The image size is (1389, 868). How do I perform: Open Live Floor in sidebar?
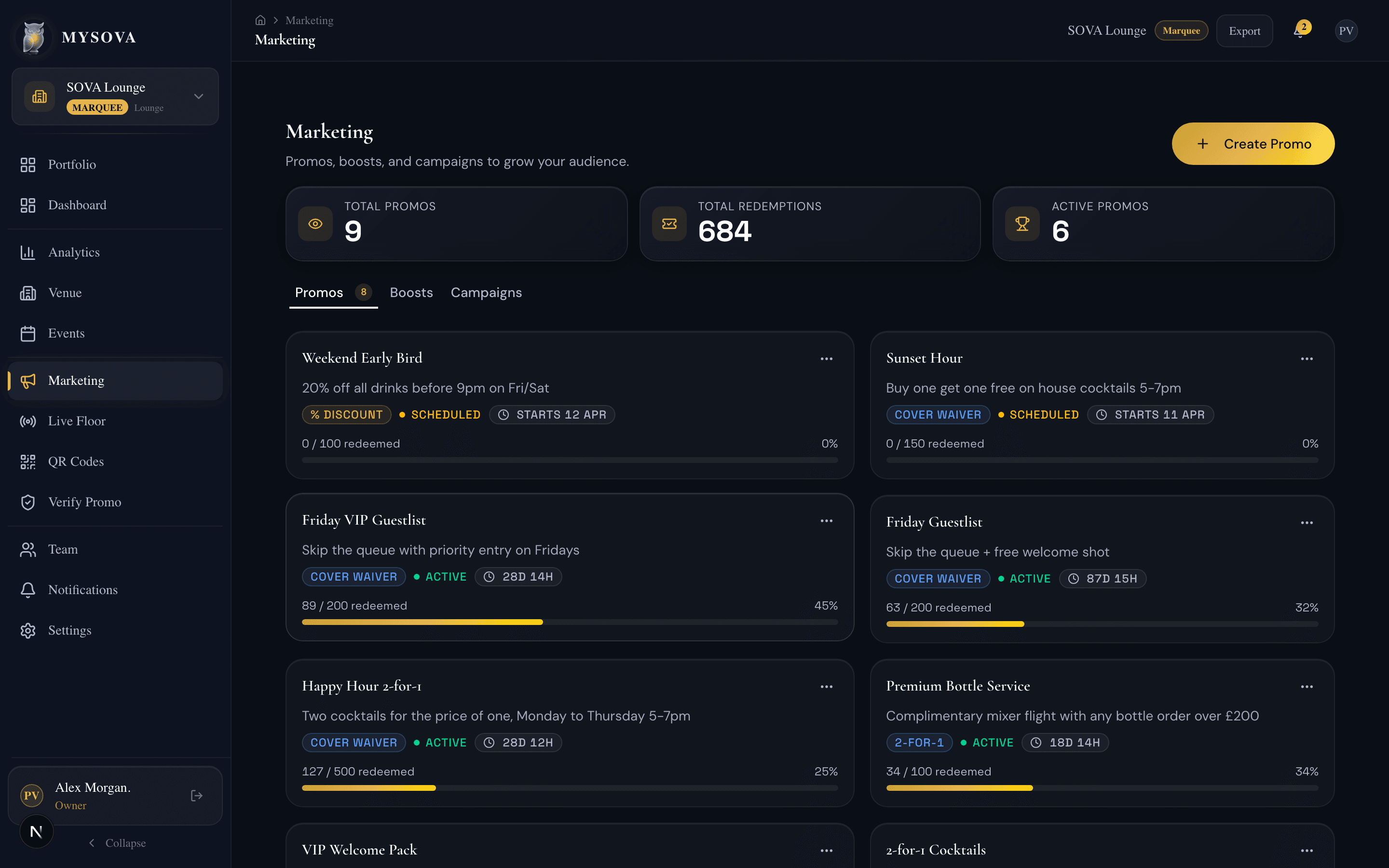(x=76, y=421)
